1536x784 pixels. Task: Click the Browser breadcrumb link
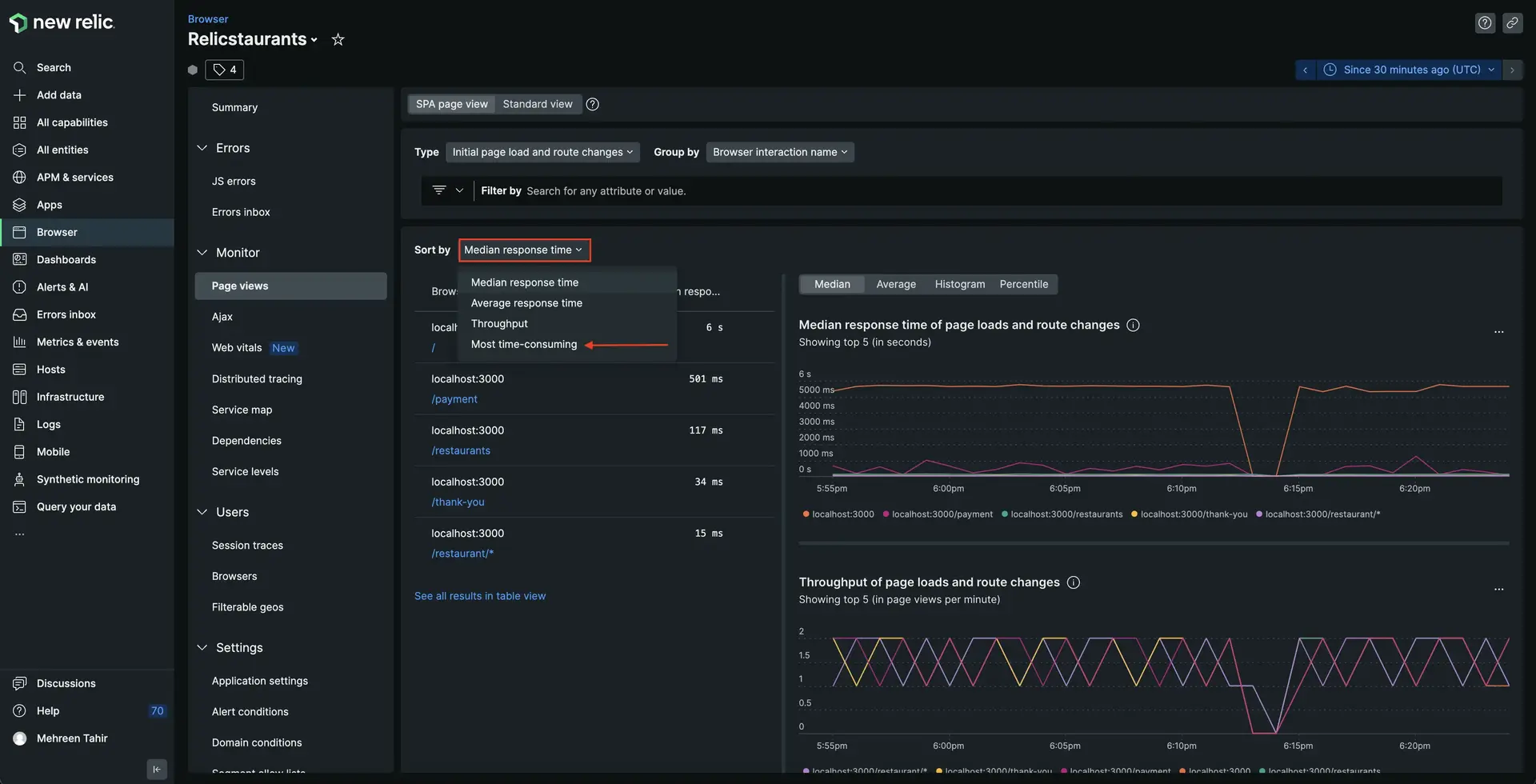(x=208, y=18)
